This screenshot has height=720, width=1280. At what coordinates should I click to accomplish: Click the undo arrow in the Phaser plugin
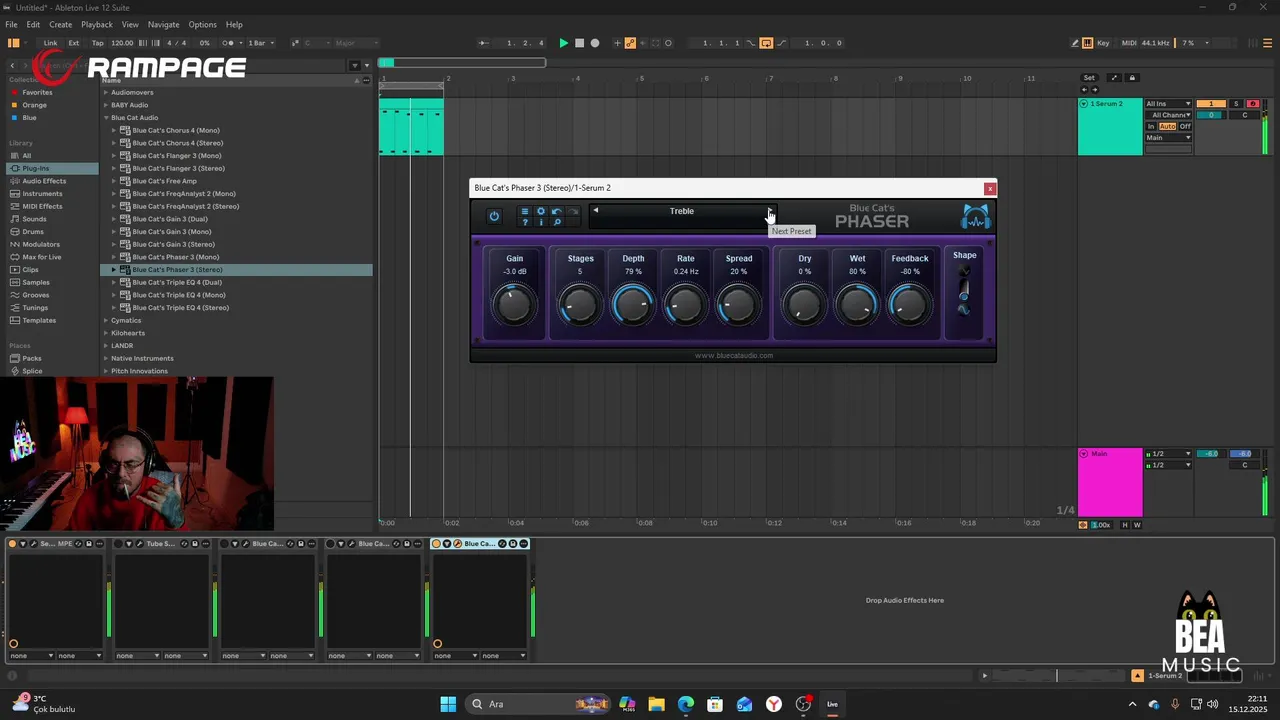coord(557,211)
